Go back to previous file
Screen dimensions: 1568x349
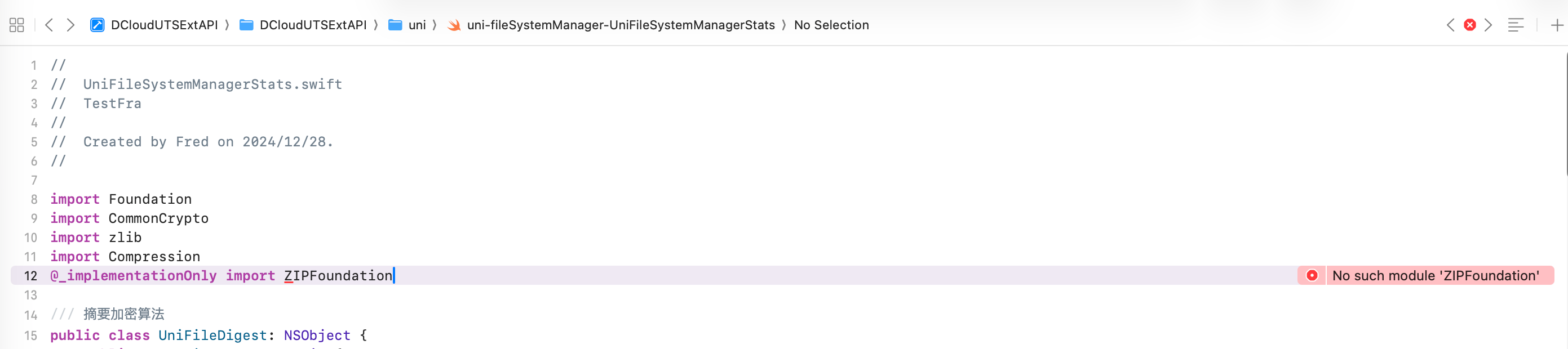click(49, 25)
